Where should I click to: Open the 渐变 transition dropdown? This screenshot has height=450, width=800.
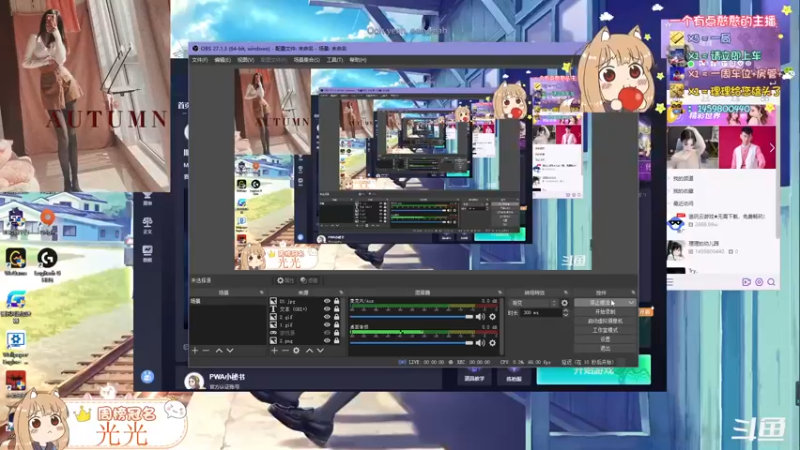tap(534, 303)
